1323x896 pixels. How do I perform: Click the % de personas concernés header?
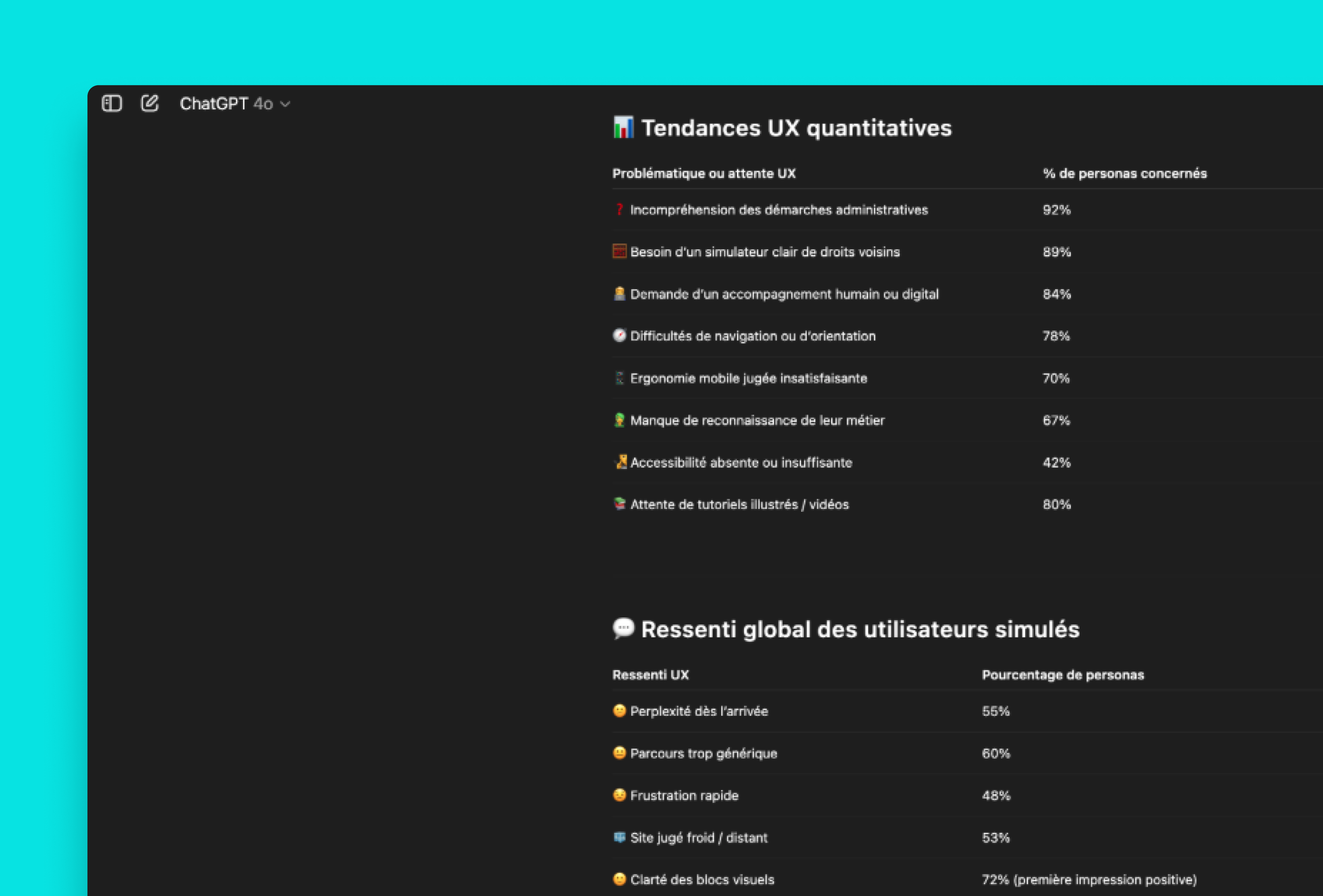click(1124, 173)
